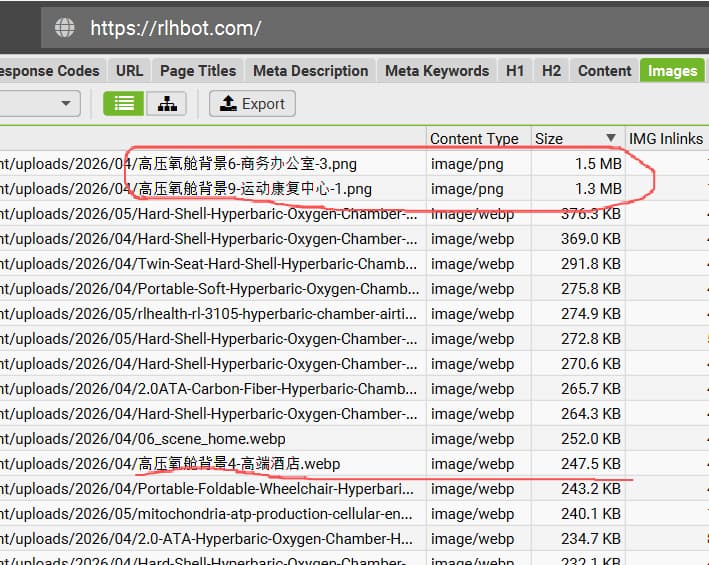This screenshot has width=709, height=565.
Task: Select the 高压氧舱背景9-运动康复中心-1.png row
Action: [354, 188]
